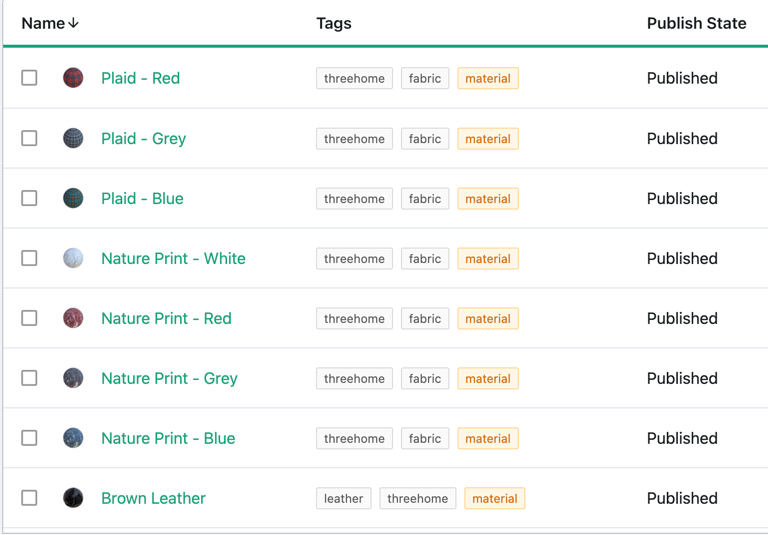The image size is (768, 535).
Task: Sort by Publish State column header
Action: click(696, 23)
